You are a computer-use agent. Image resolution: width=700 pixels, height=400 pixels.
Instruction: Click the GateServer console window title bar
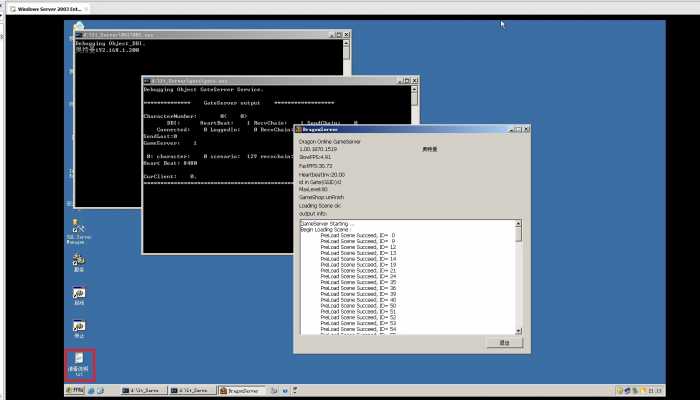[270, 79]
